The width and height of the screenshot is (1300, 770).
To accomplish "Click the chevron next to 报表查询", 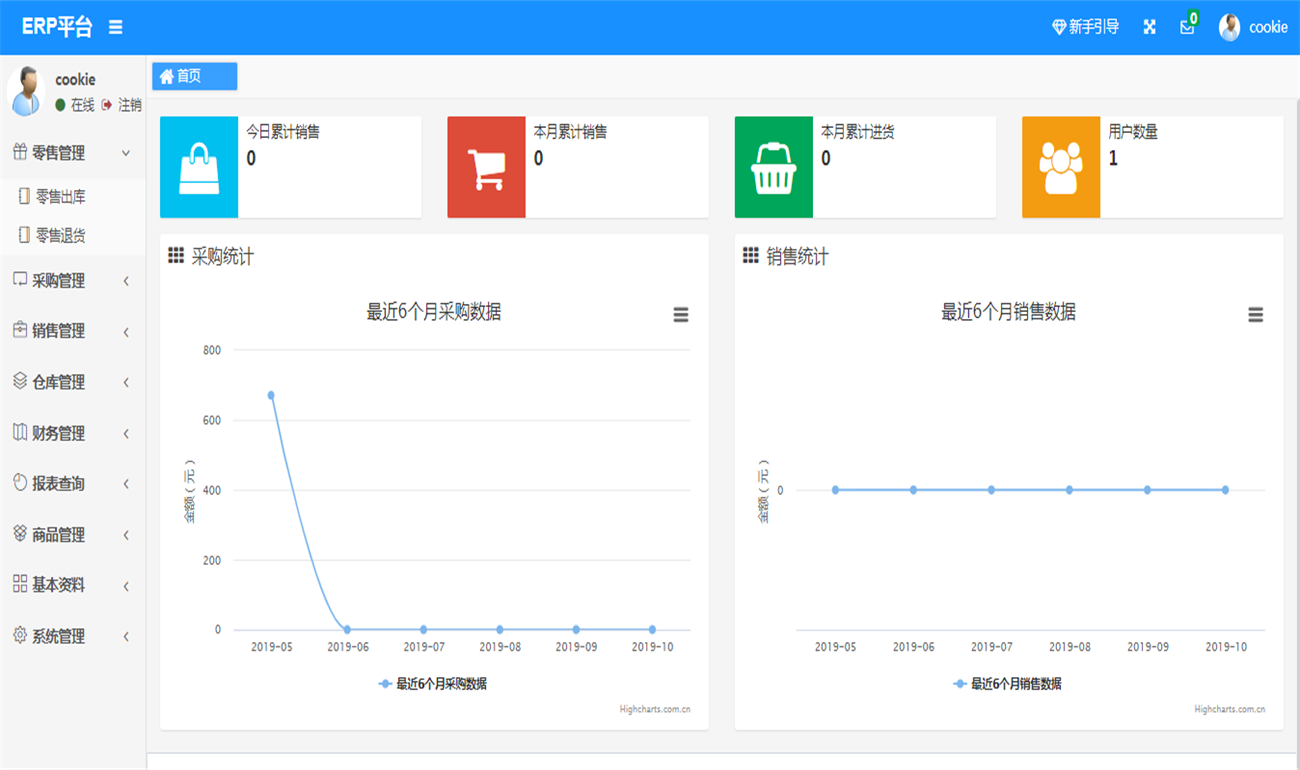I will pos(126,484).
